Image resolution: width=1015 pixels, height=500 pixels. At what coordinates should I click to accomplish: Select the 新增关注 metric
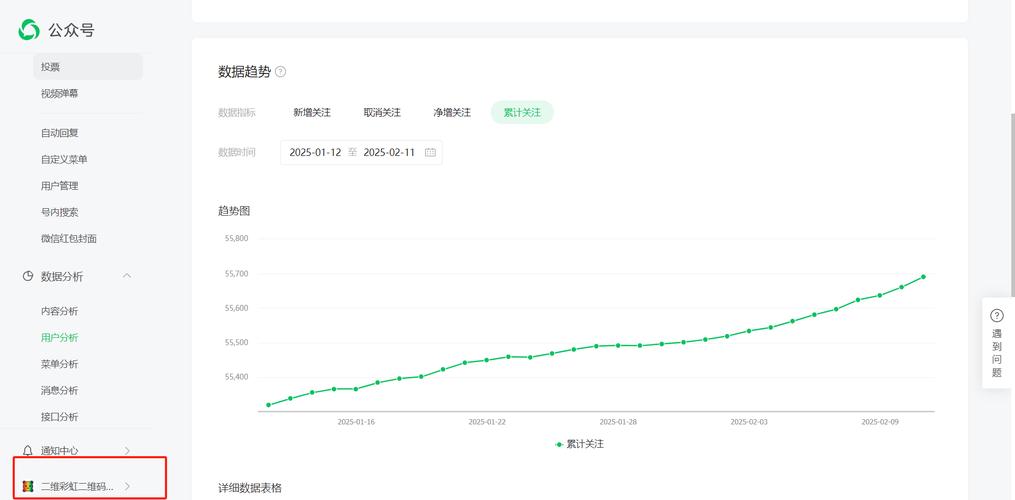click(311, 113)
